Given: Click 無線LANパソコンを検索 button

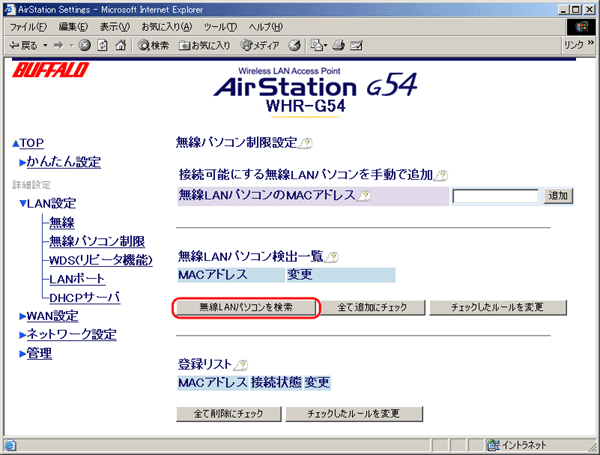Looking at the screenshot, I should point(246,307).
